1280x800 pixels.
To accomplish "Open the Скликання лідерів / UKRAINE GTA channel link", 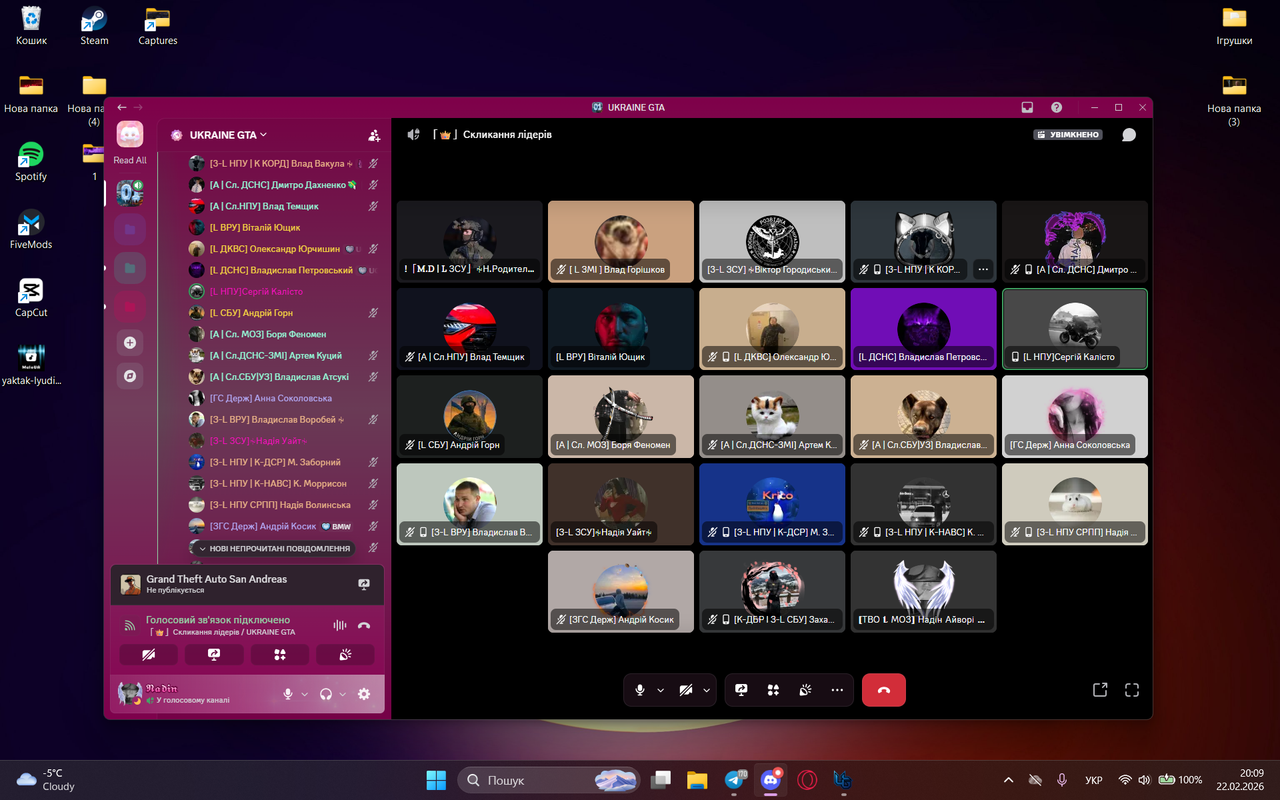I will (222, 632).
